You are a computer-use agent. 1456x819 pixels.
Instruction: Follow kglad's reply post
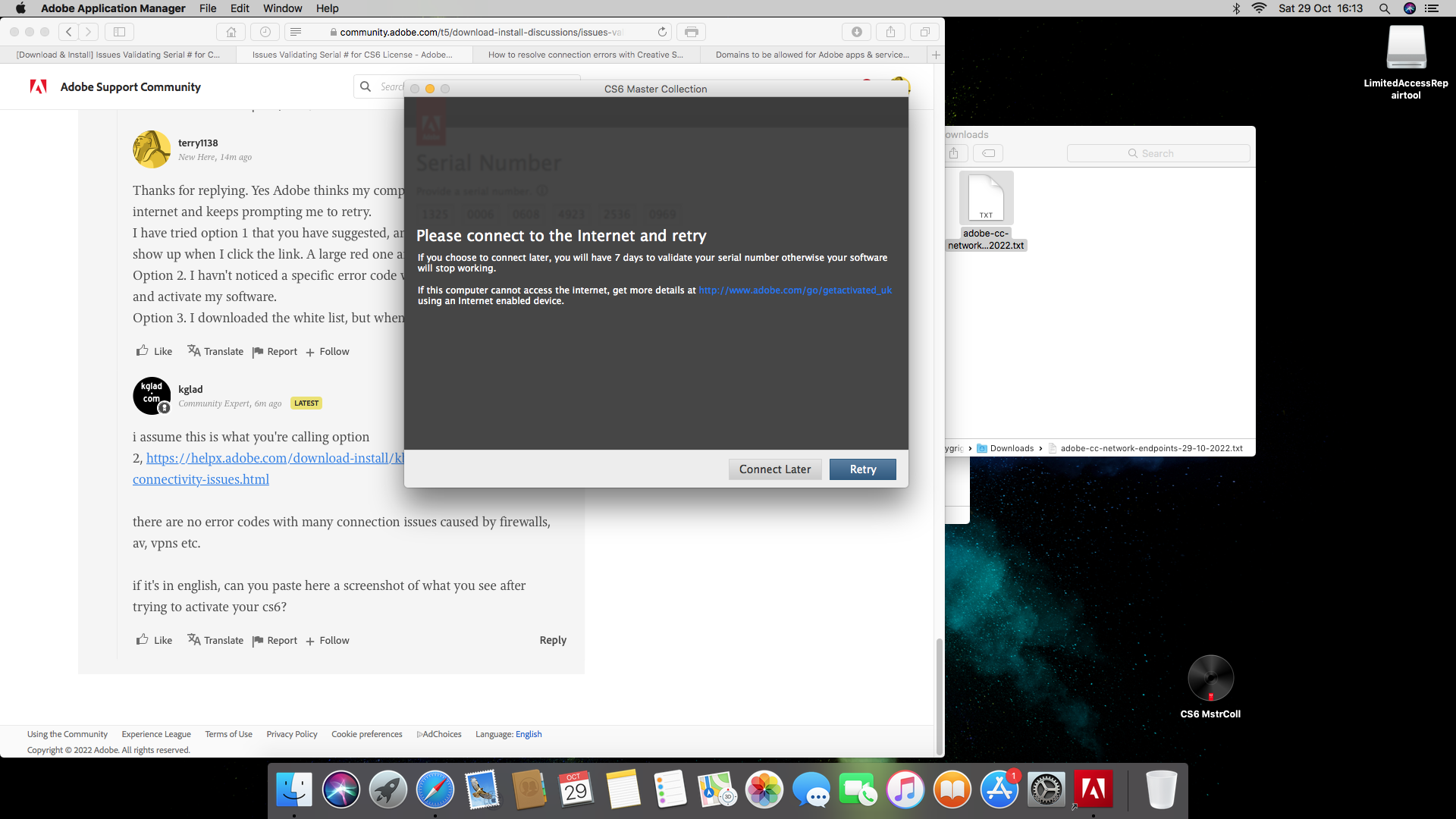coord(328,641)
